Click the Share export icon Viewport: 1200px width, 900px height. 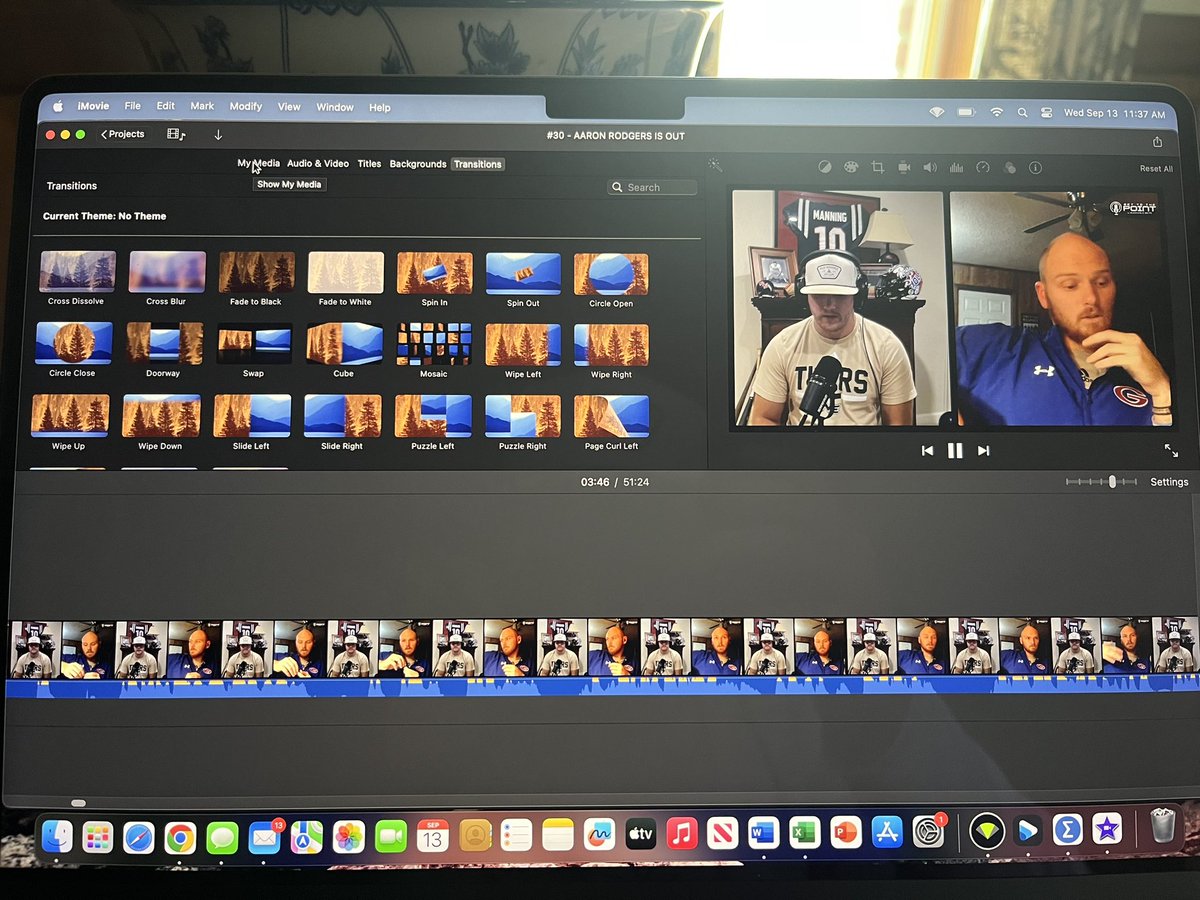[1158, 141]
